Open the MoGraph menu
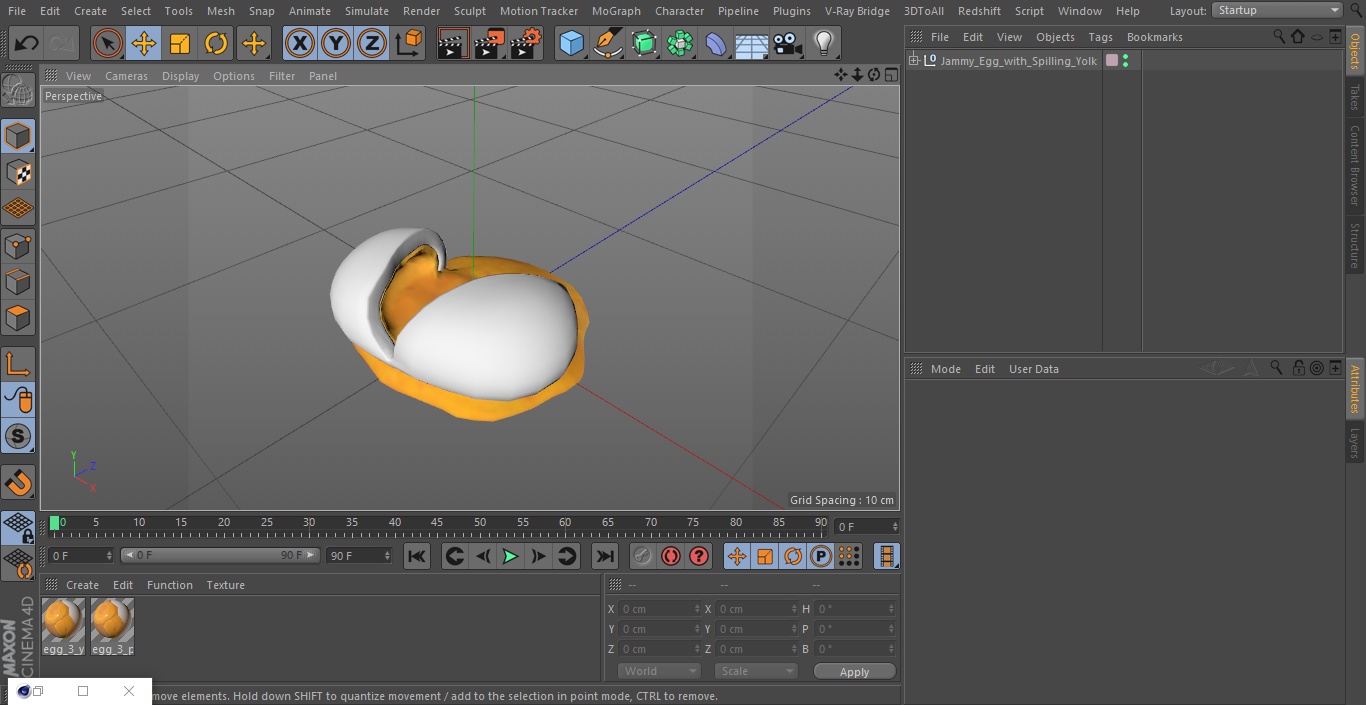This screenshot has width=1366, height=705. [x=616, y=11]
